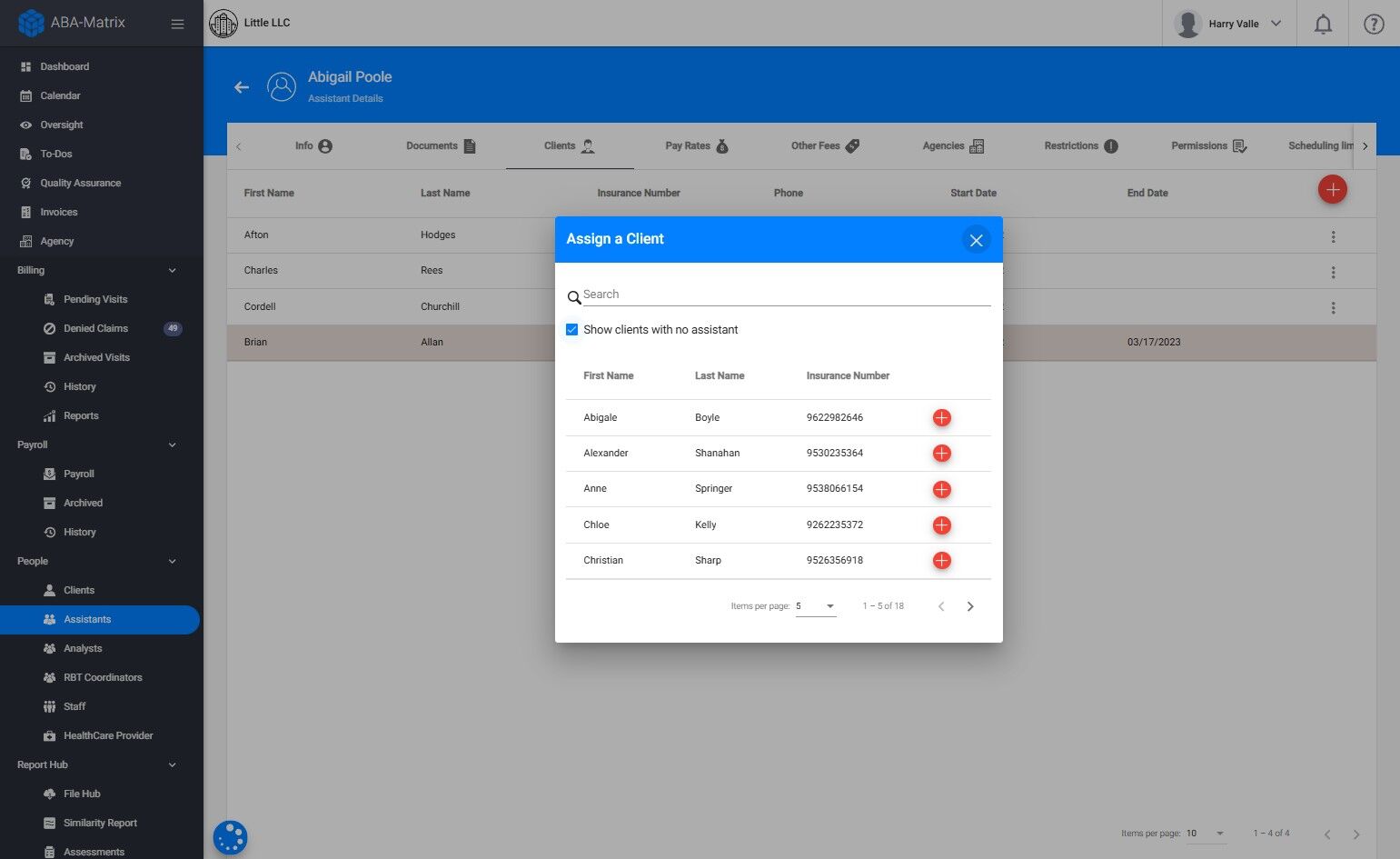The width and height of the screenshot is (1400, 859).
Task: Go to next page in Assign Client dialog
Action: (970, 606)
